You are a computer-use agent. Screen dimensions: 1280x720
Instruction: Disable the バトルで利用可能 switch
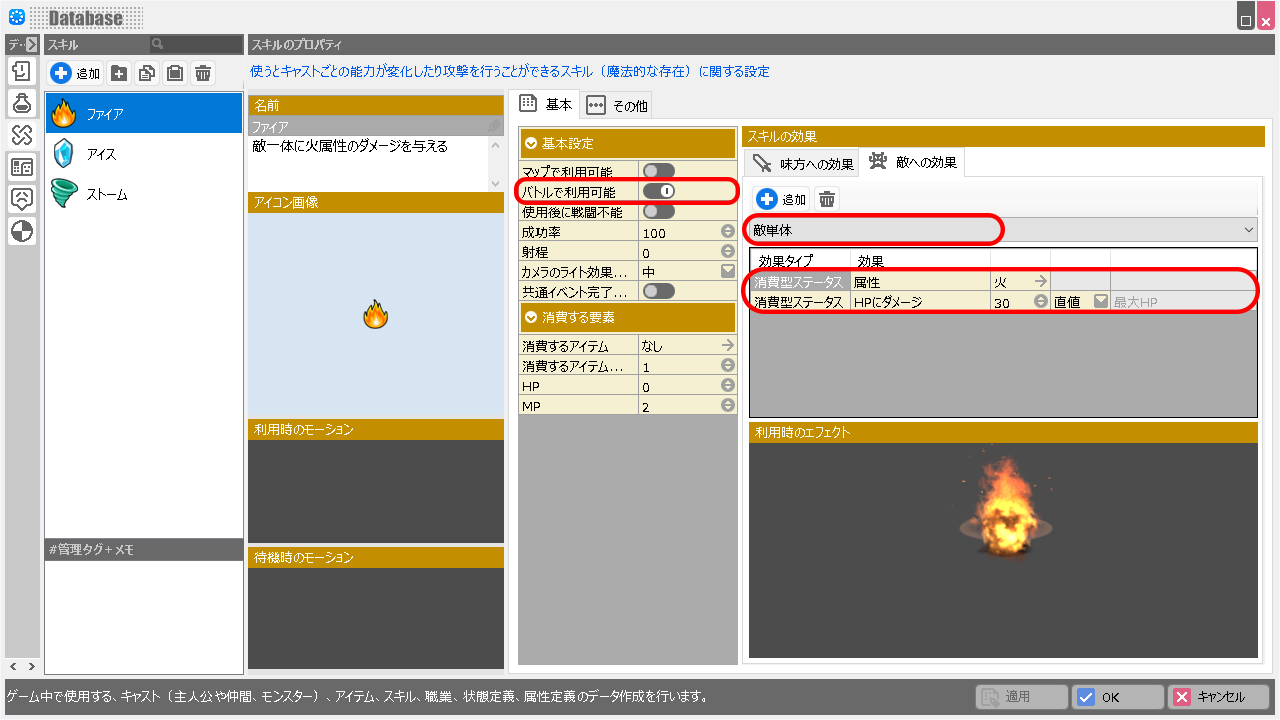659,191
